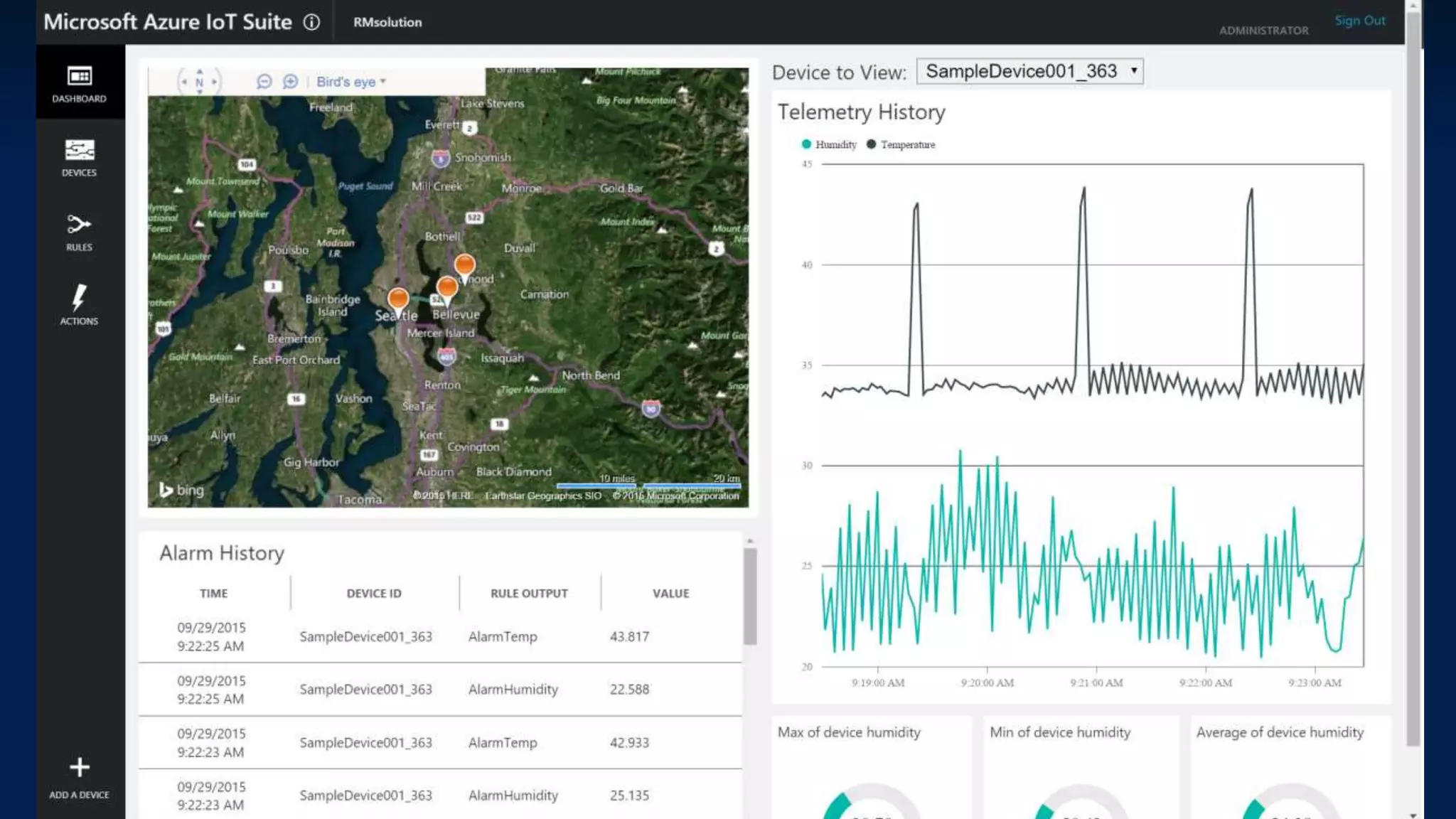Click the Alarm History scrollbar thumb
Image resolution: width=1456 pixels, height=819 pixels.
750,596
